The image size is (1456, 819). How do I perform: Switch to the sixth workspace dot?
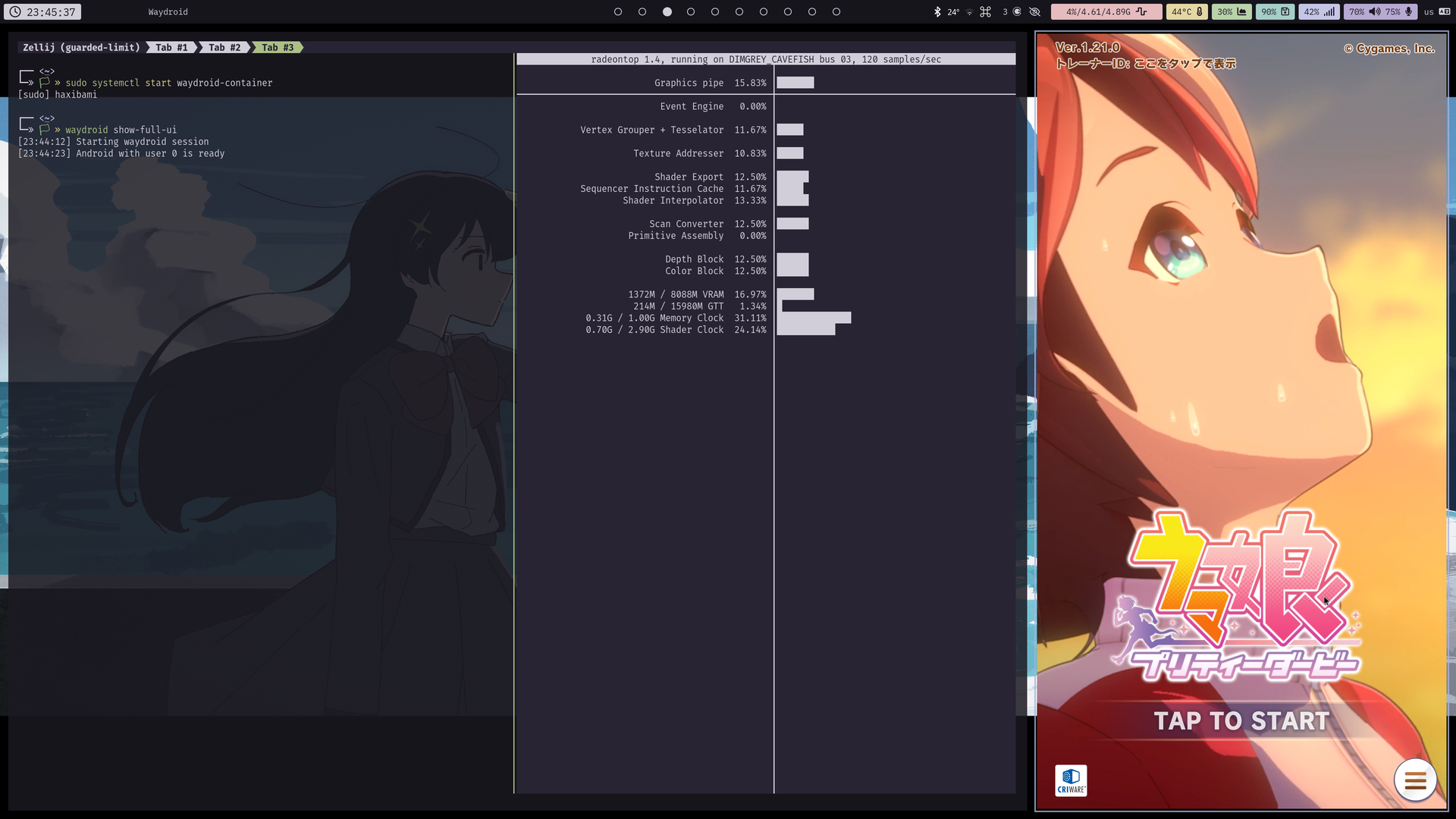pyautogui.click(x=739, y=11)
